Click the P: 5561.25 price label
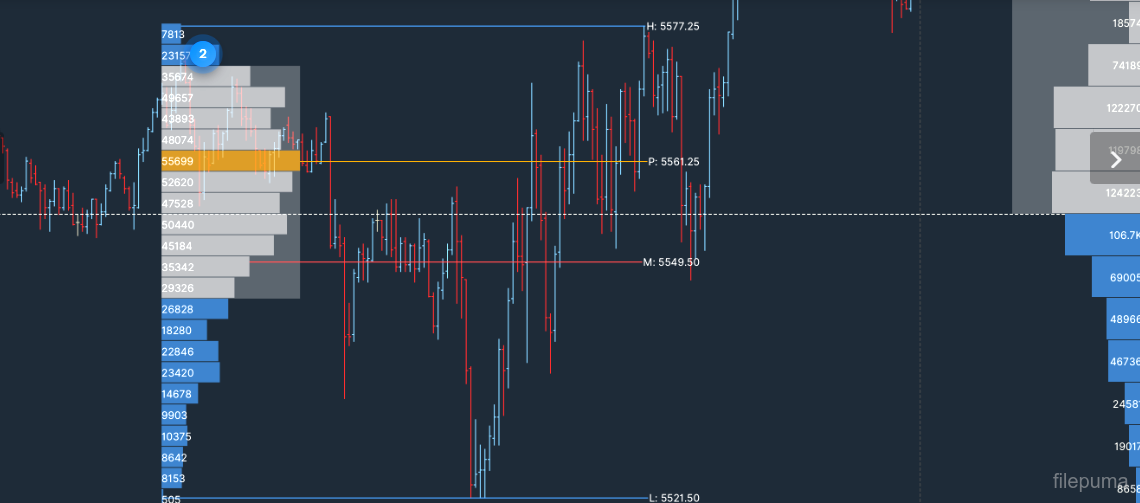 click(675, 162)
